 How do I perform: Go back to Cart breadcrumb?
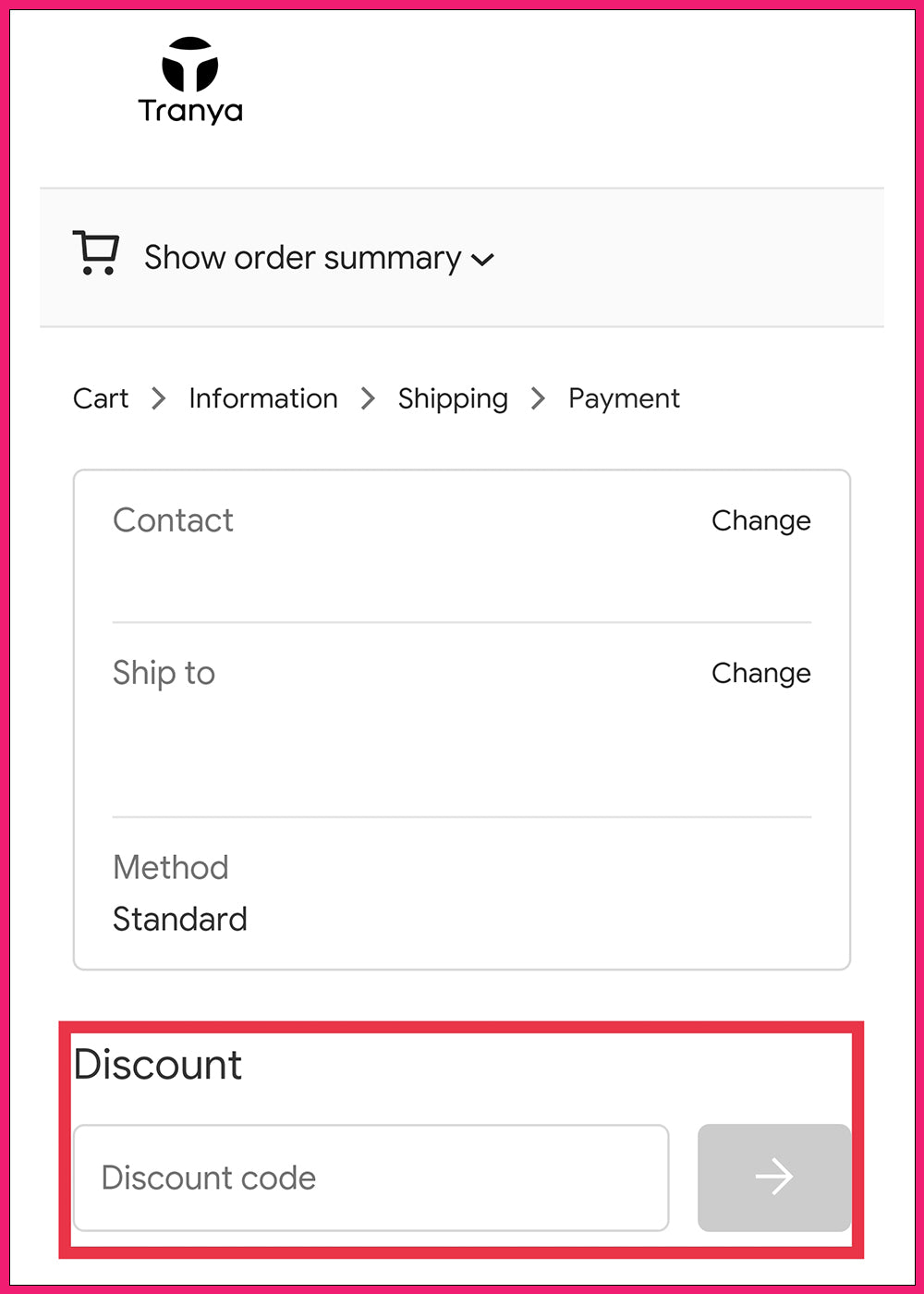101,398
